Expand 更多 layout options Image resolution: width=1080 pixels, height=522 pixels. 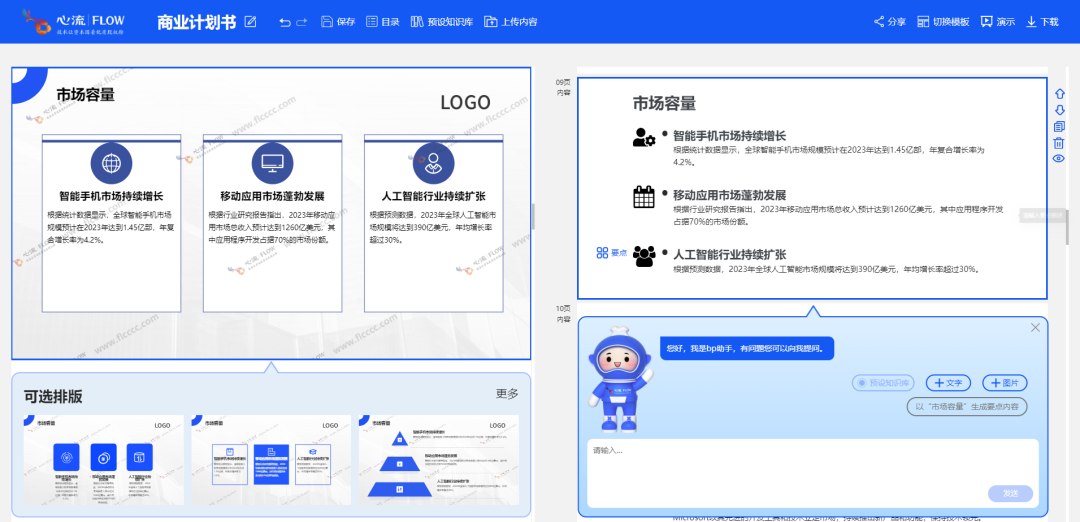coord(507,394)
